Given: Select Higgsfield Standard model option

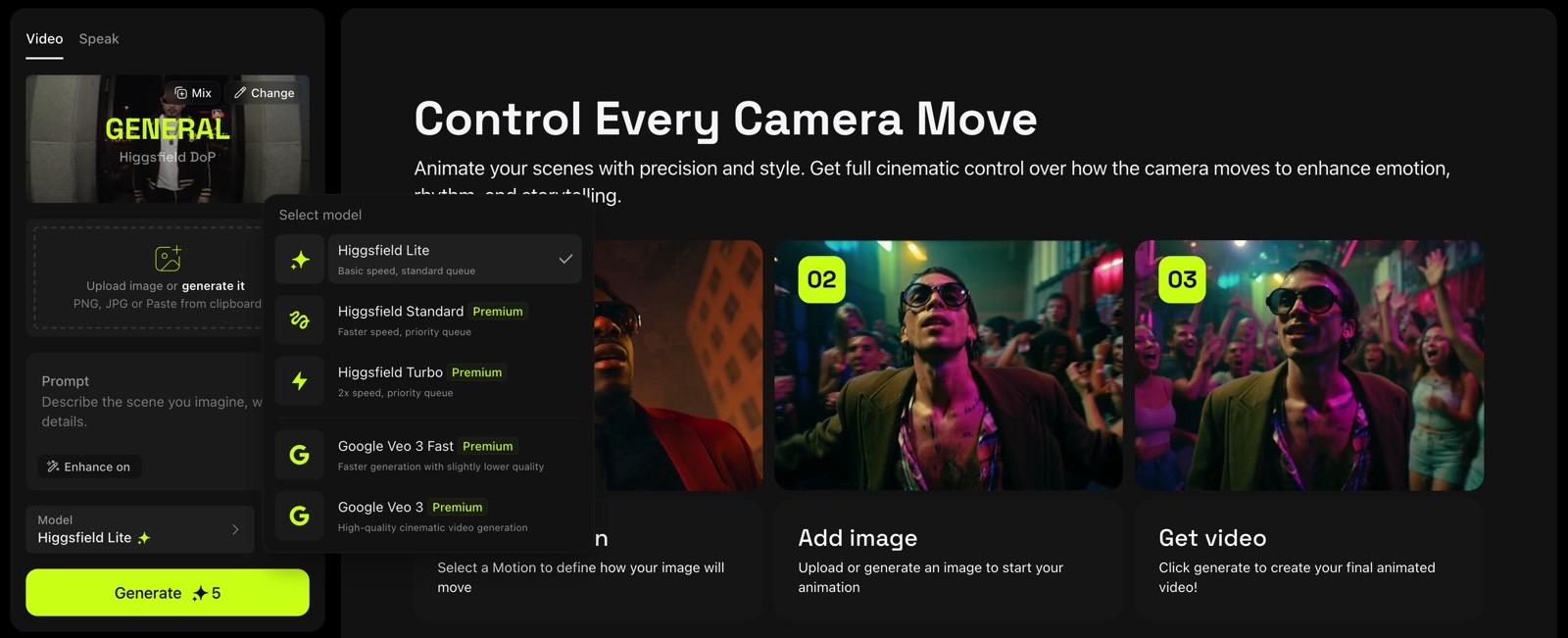Looking at the screenshot, I should (x=428, y=320).
